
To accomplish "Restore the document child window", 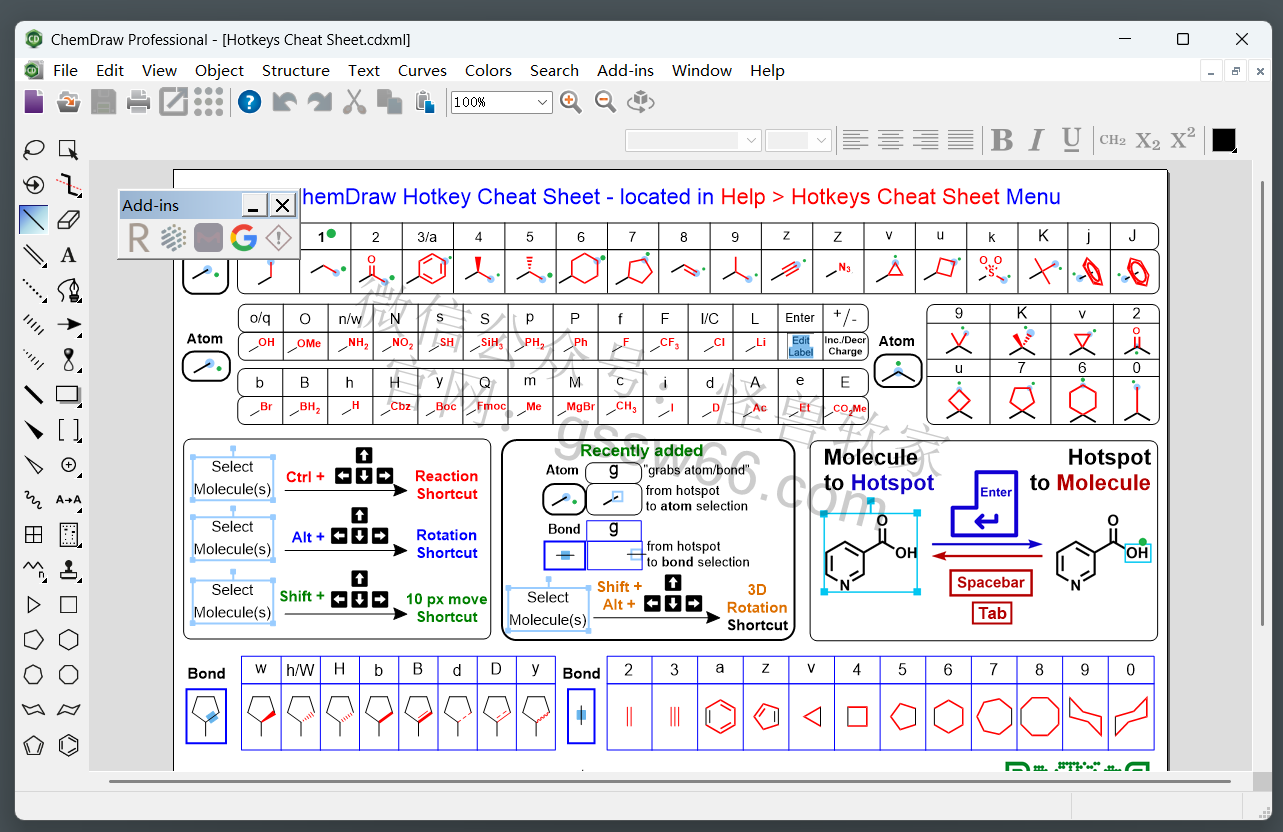I will (x=1235, y=71).
